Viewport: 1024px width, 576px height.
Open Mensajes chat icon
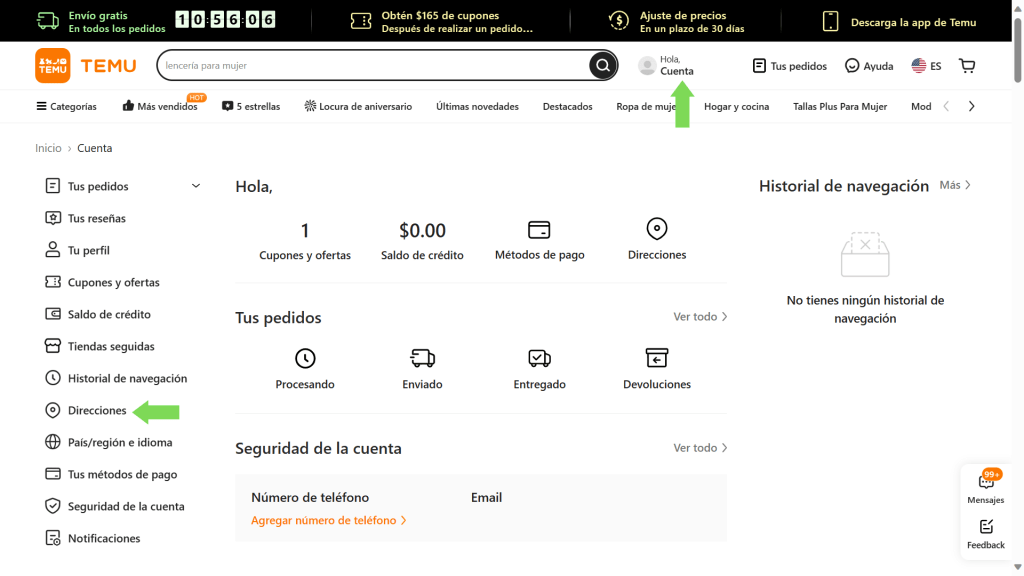[985, 482]
